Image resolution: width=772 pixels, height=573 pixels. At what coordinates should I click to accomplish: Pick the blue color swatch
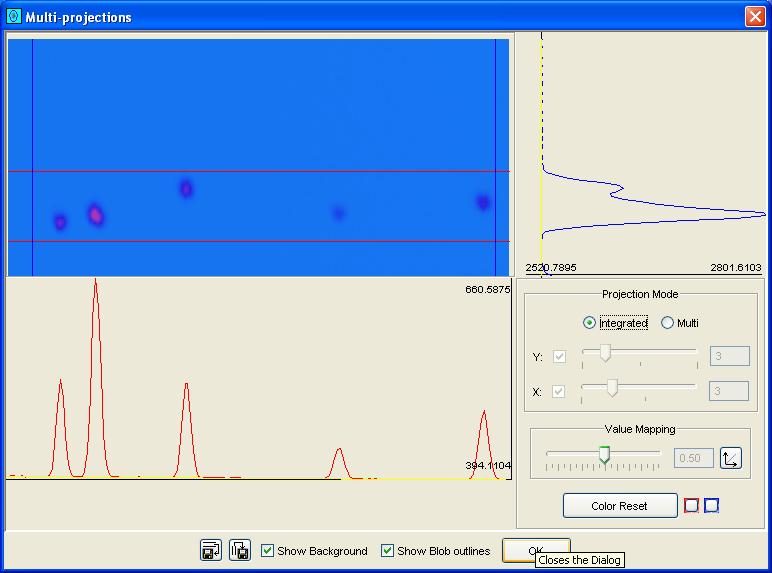[x=711, y=506]
